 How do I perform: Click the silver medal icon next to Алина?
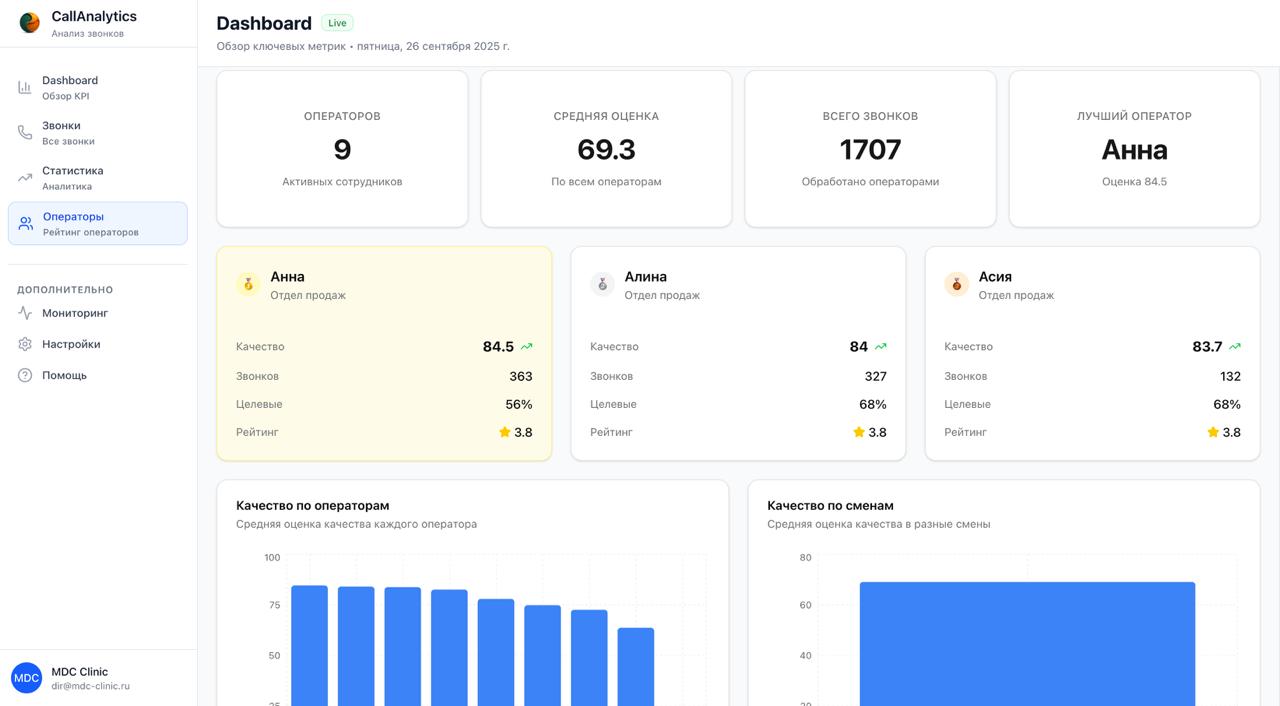click(x=602, y=284)
